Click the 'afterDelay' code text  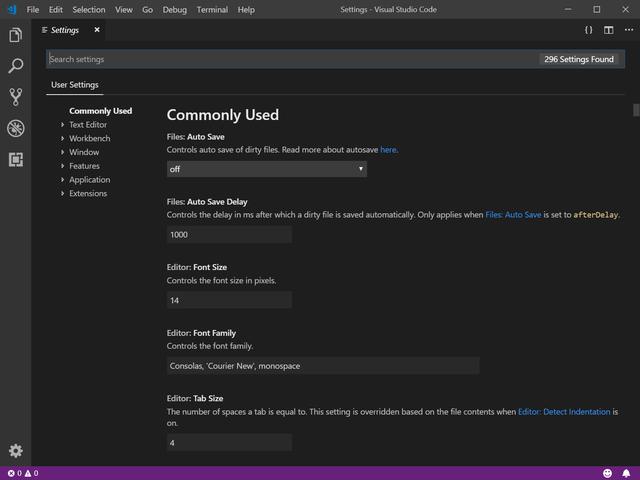[x=596, y=215]
